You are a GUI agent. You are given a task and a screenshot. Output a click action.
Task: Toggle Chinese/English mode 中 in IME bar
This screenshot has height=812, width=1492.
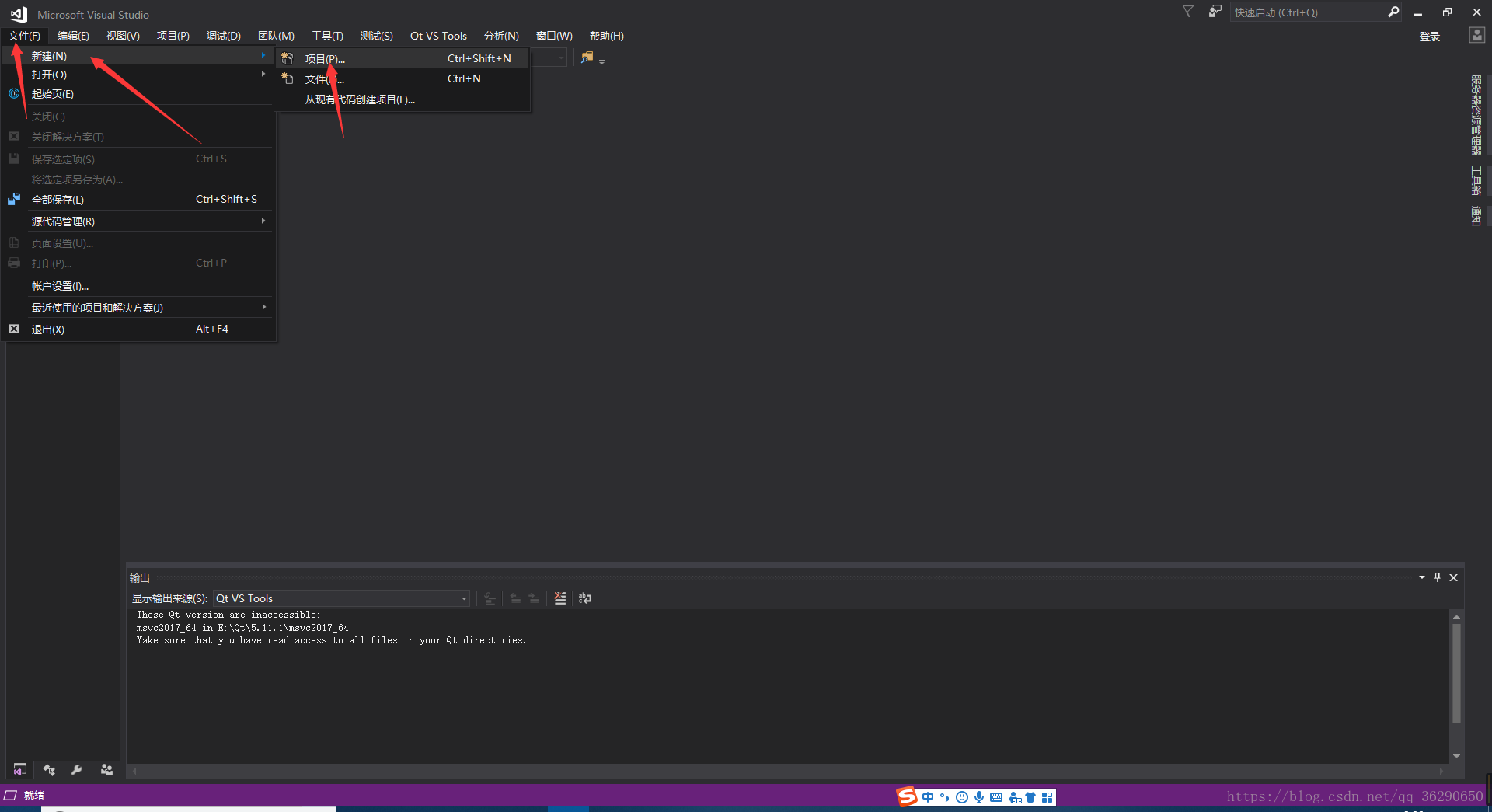tap(928, 797)
